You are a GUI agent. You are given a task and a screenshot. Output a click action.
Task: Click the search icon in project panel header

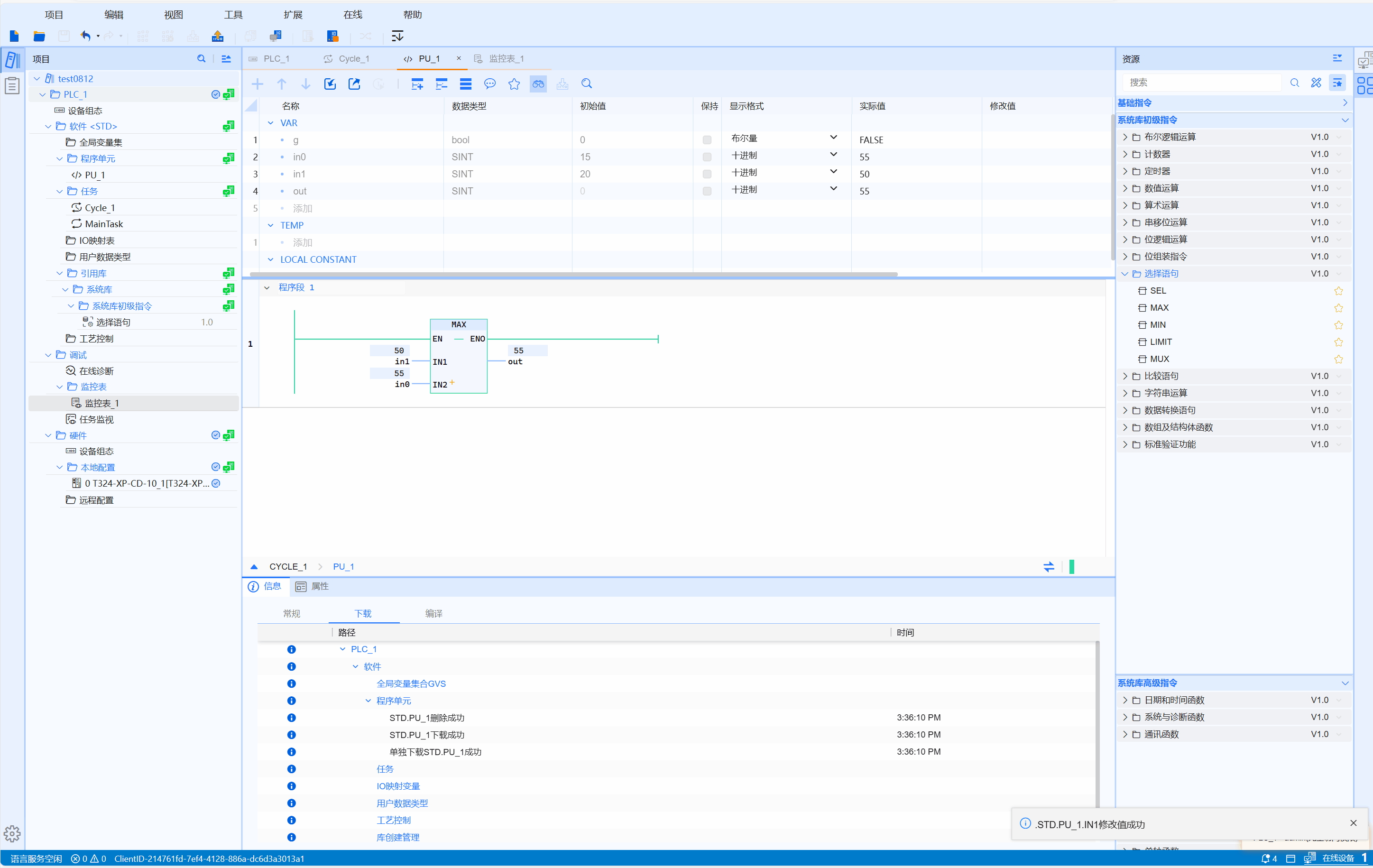[201, 59]
